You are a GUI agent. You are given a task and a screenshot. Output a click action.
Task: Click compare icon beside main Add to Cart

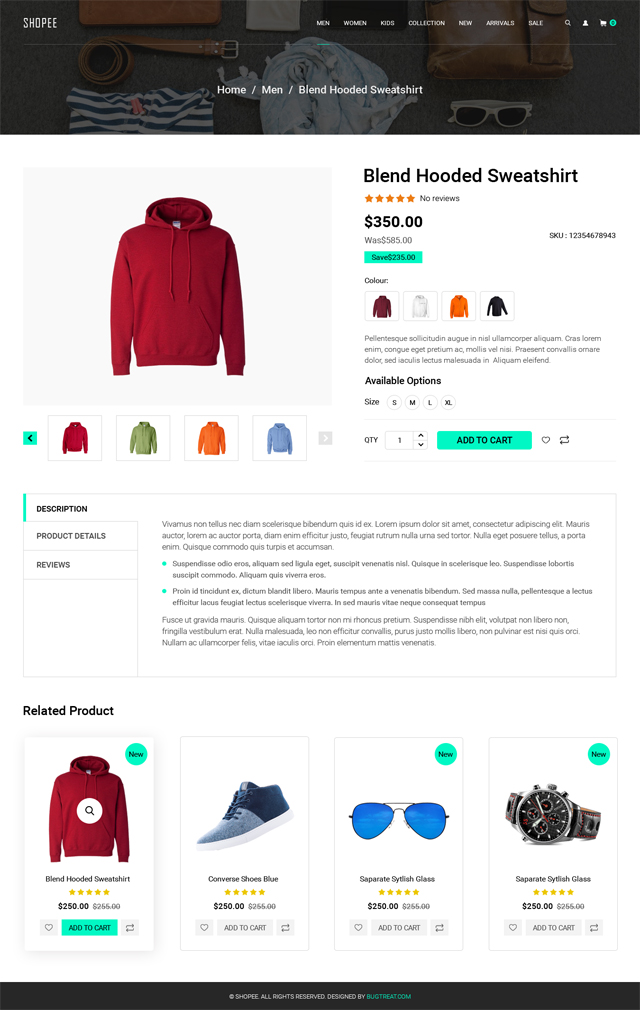coord(565,440)
